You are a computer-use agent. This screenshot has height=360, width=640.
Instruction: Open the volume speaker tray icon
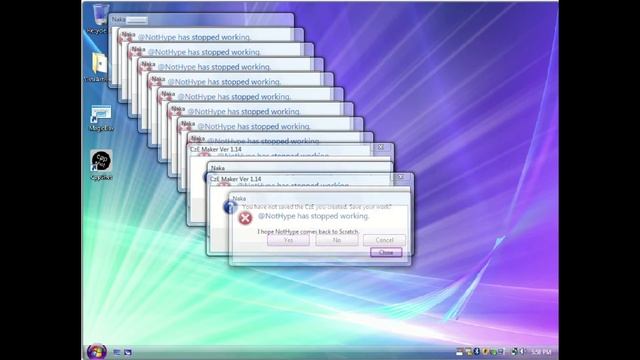pyautogui.click(x=522, y=351)
